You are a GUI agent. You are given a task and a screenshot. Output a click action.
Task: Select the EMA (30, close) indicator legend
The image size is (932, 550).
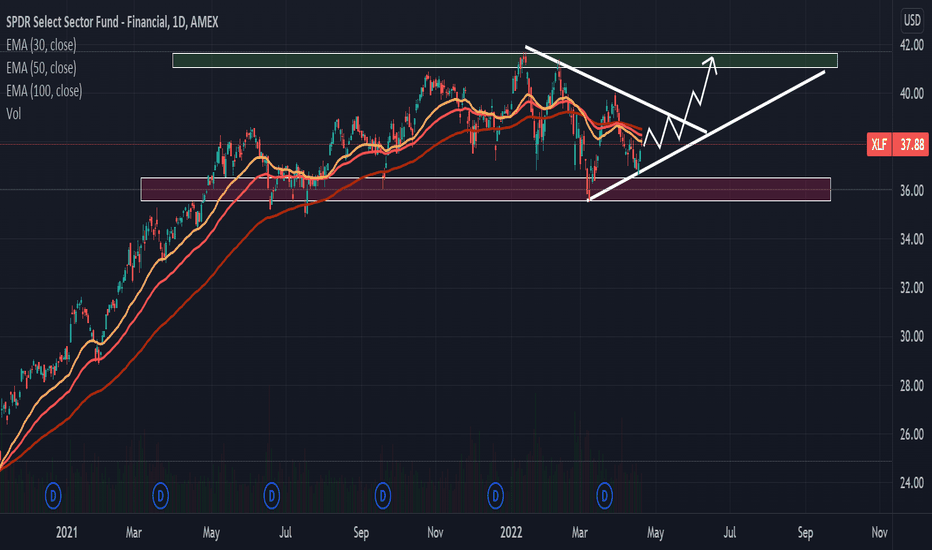[x=41, y=45]
